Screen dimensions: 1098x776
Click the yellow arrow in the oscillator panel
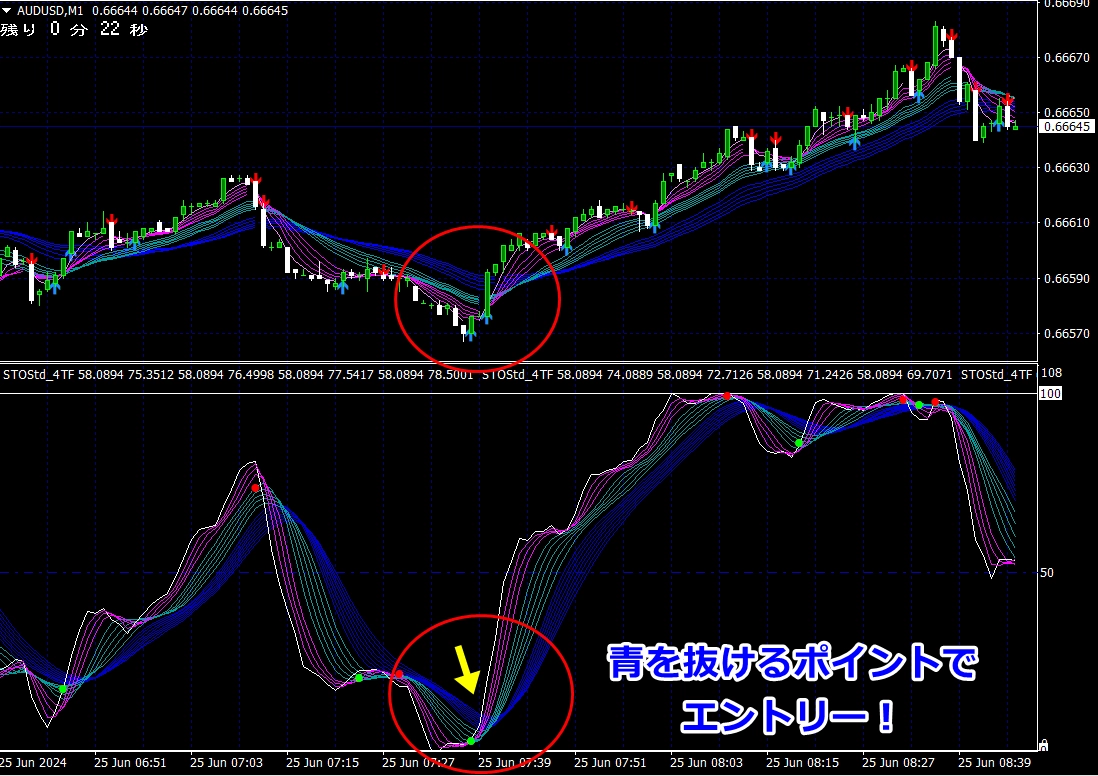tap(465, 669)
